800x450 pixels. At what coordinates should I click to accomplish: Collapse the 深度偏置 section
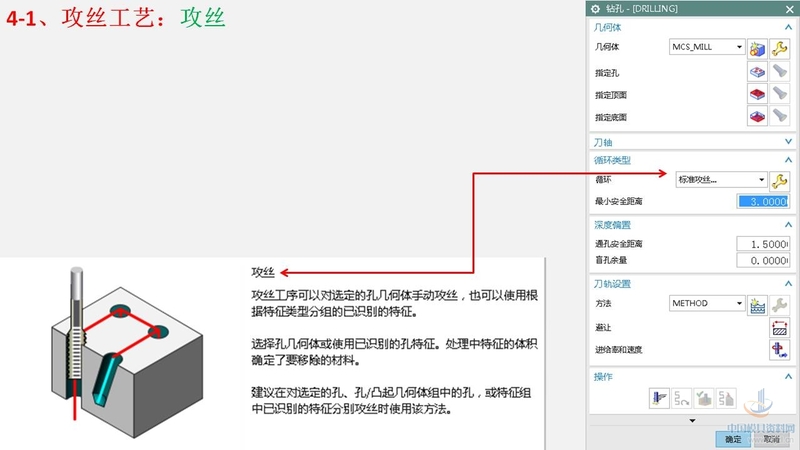[788, 224]
